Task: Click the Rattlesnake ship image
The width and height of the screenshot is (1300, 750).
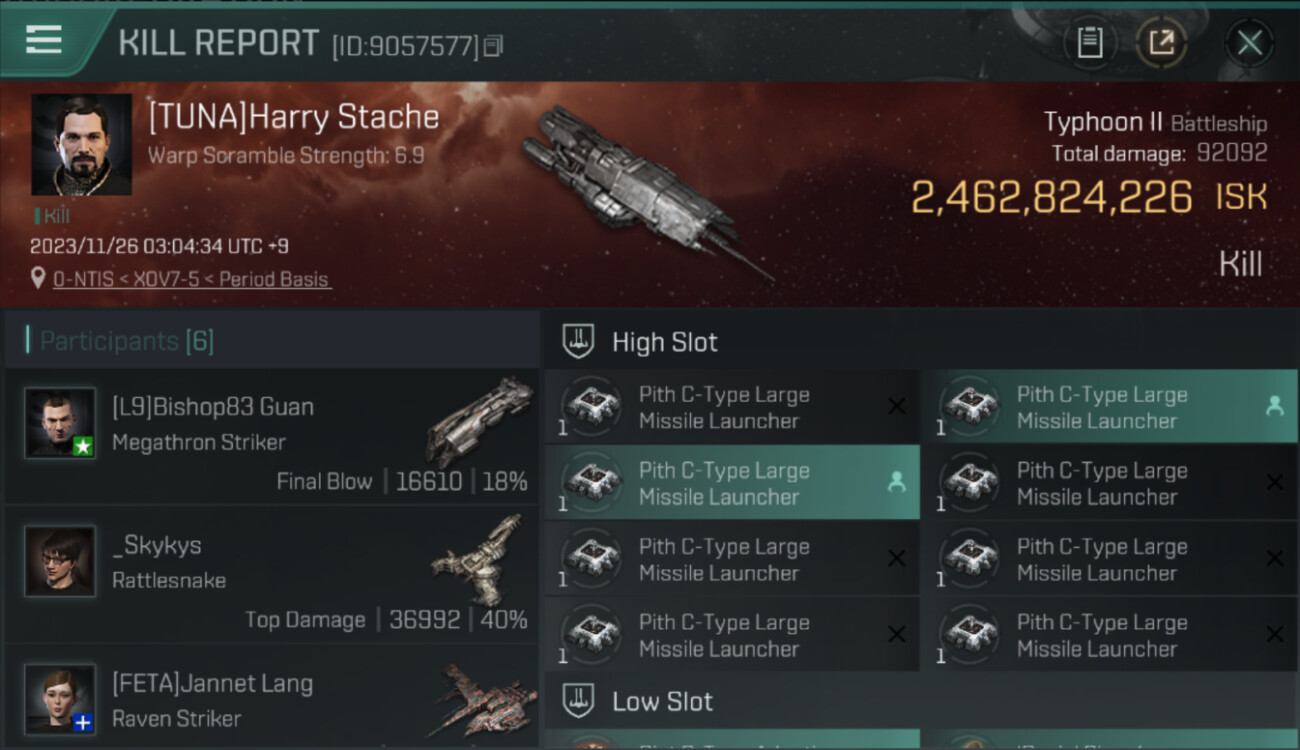Action: pyautogui.click(x=480, y=558)
